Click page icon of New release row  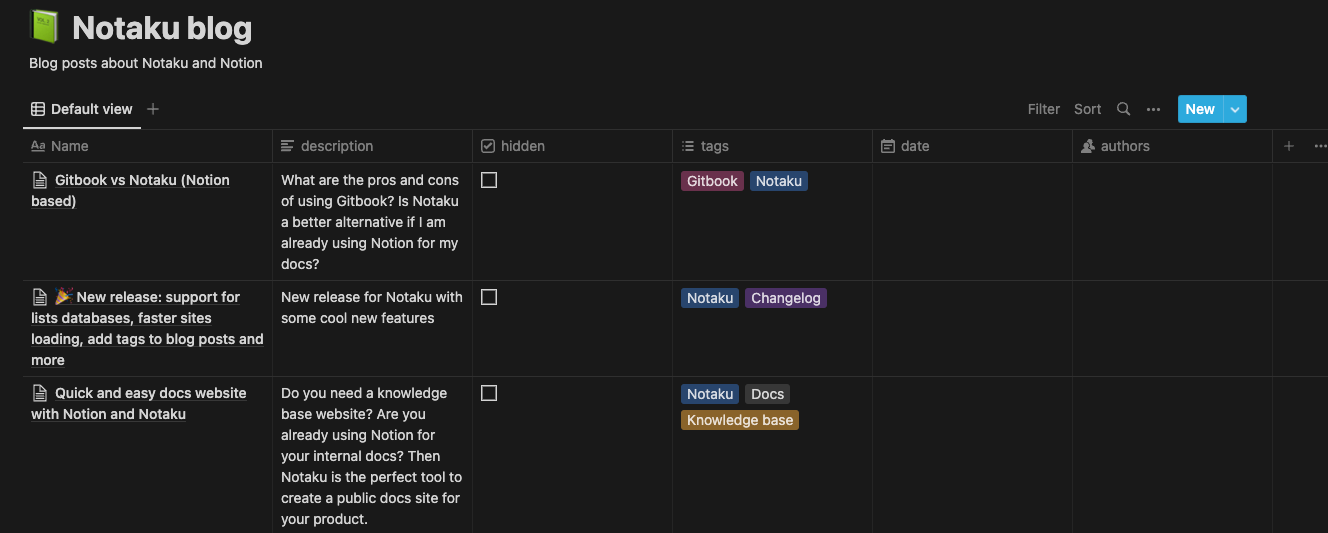click(40, 297)
